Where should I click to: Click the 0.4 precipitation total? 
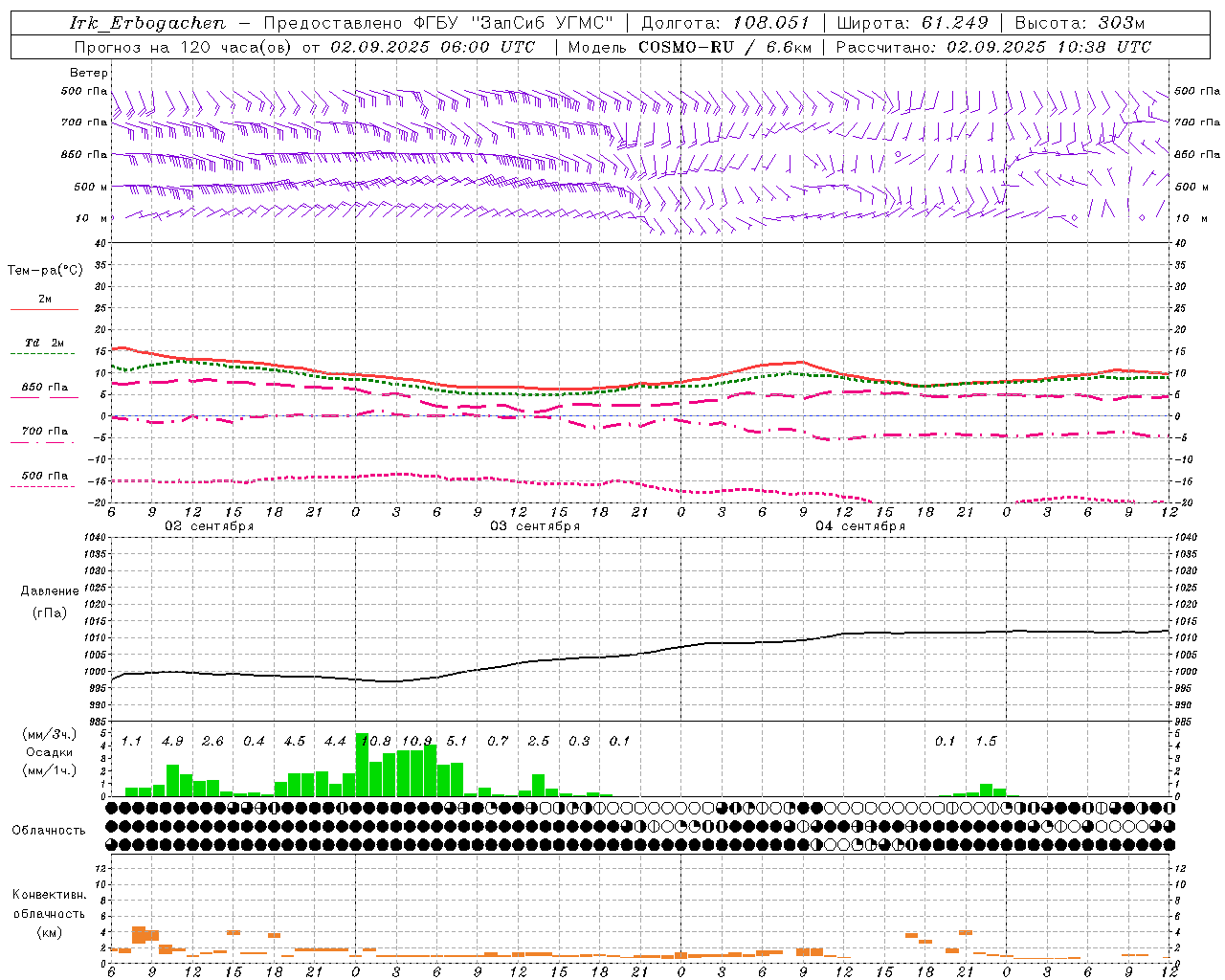(254, 742)
